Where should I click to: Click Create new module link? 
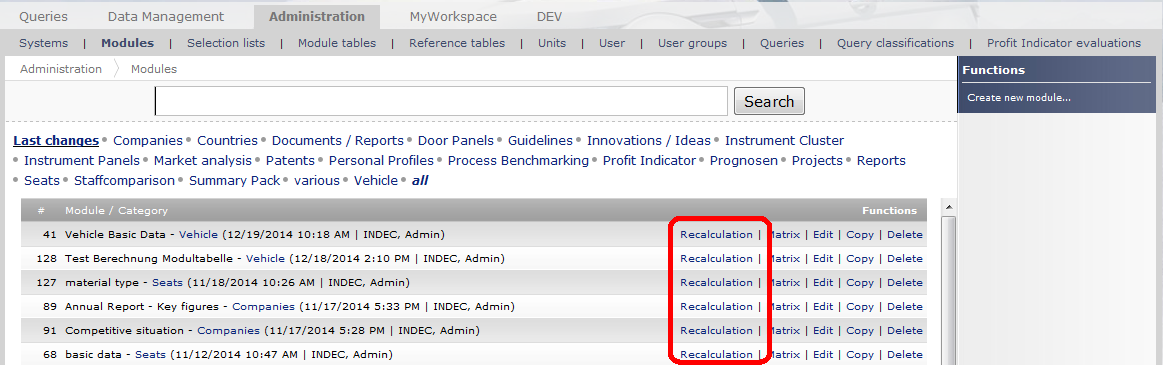coord(1019,98)
